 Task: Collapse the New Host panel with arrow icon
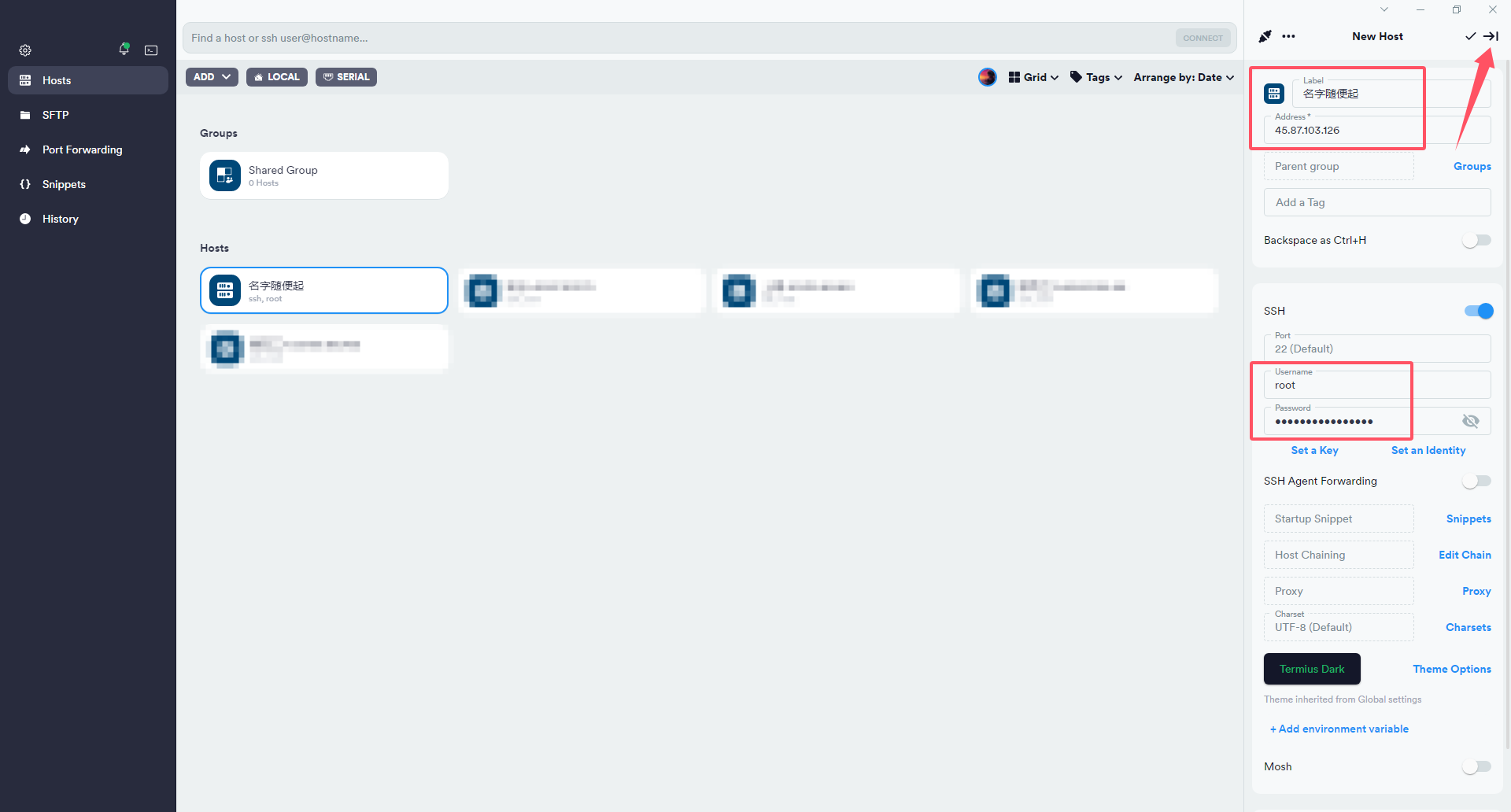tap(1491, 36)
